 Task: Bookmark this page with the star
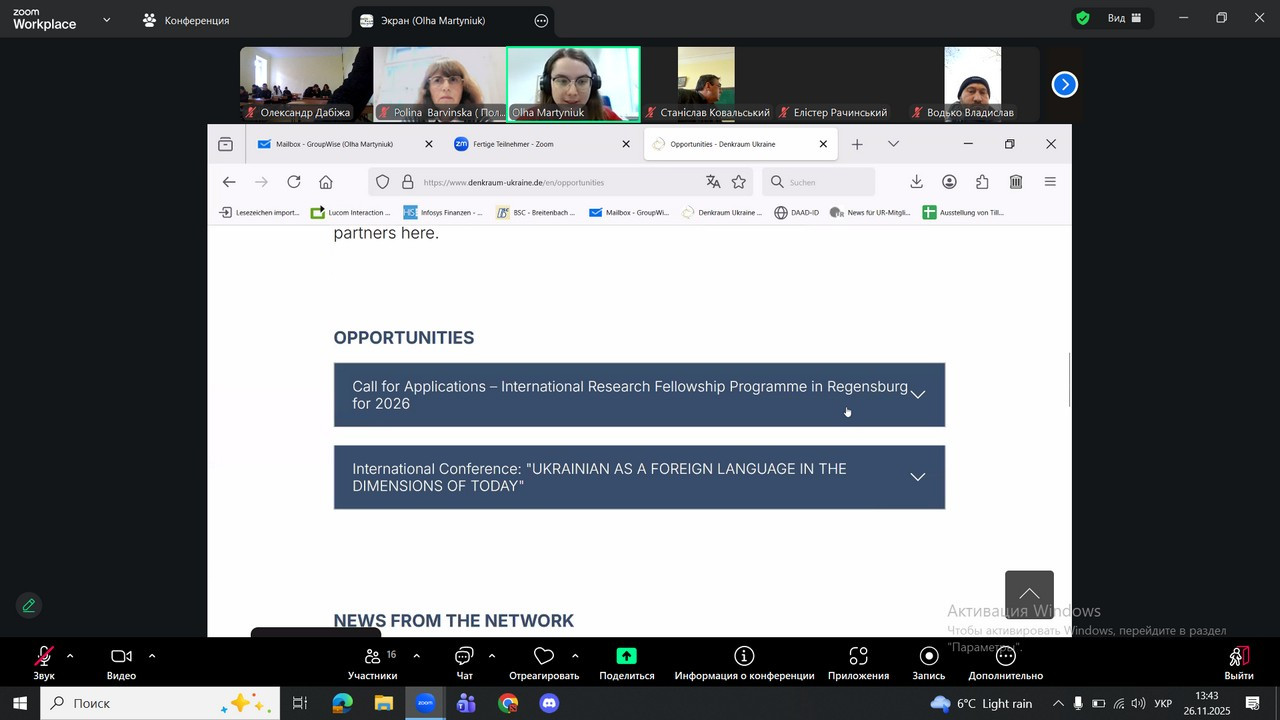(x=739, y=182)
